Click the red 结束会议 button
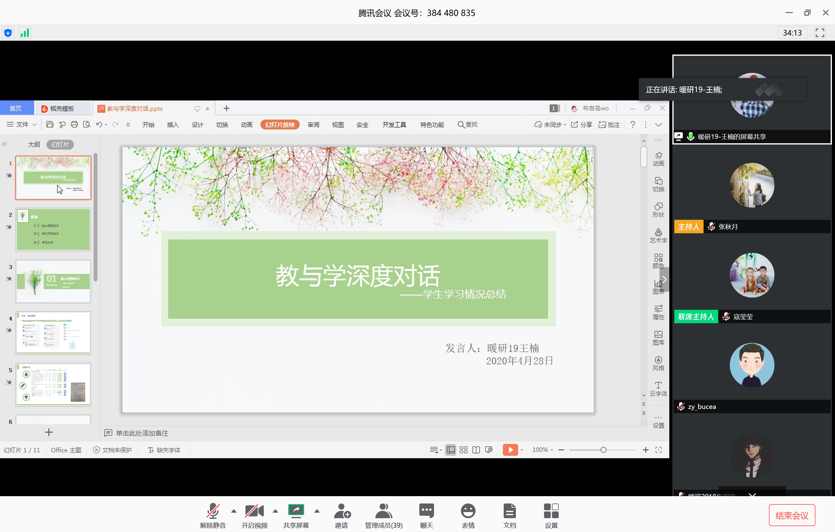This screenshot has height=532, width=835. 791,515
